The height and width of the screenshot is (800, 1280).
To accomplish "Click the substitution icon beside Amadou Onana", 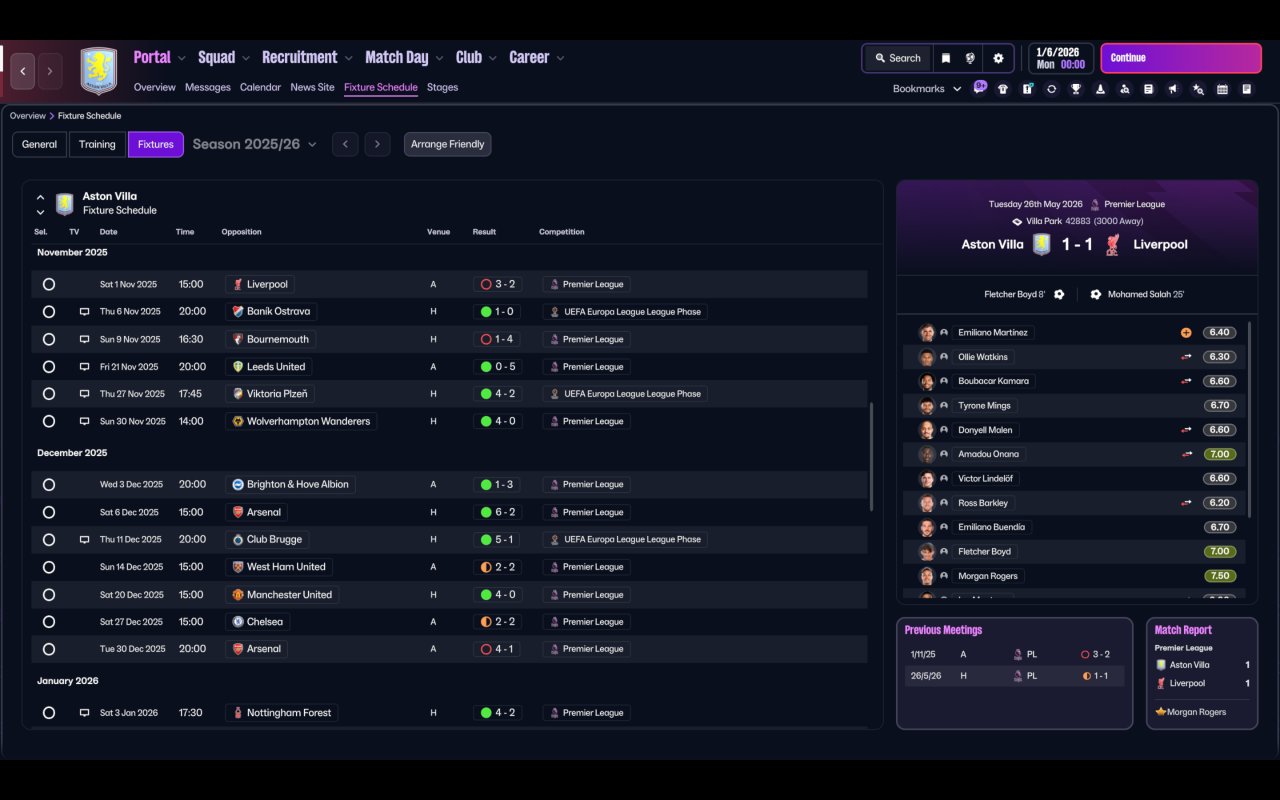I will (1186, 454).
